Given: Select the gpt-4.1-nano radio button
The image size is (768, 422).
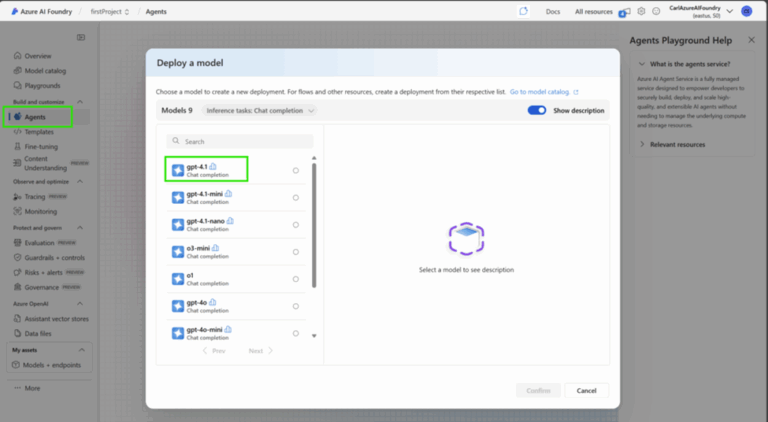Looking at the screenshot, I should pyautogui.click(x=296, y=225).
